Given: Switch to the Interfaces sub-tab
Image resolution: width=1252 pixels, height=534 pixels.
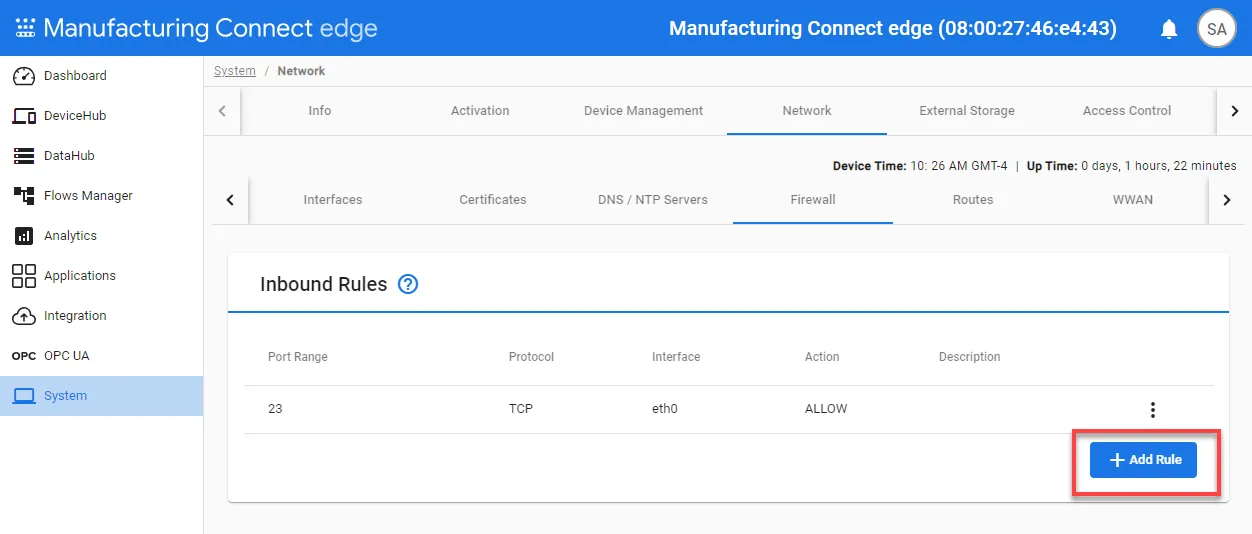Looking at the screenshot, I should pos(333,200).
